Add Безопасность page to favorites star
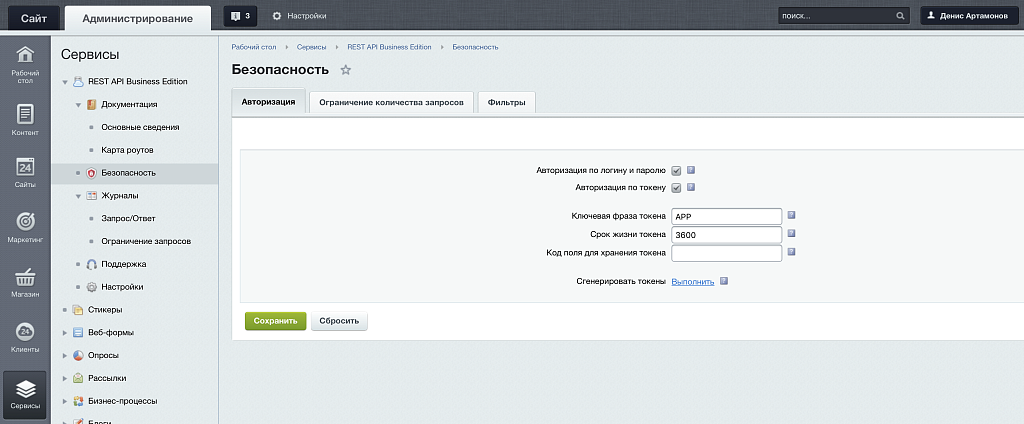The image size is (1024, 424). click(346, 70)
